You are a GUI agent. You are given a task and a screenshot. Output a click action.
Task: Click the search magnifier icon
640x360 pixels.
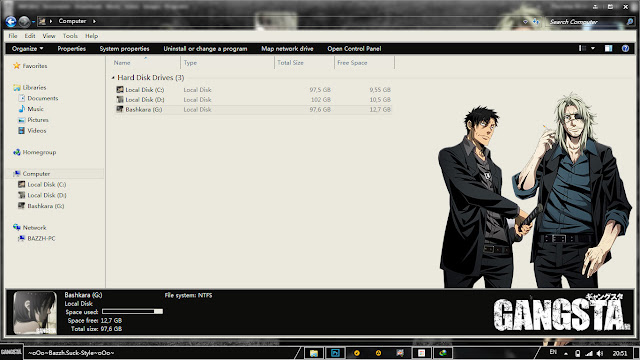(630, 22)
